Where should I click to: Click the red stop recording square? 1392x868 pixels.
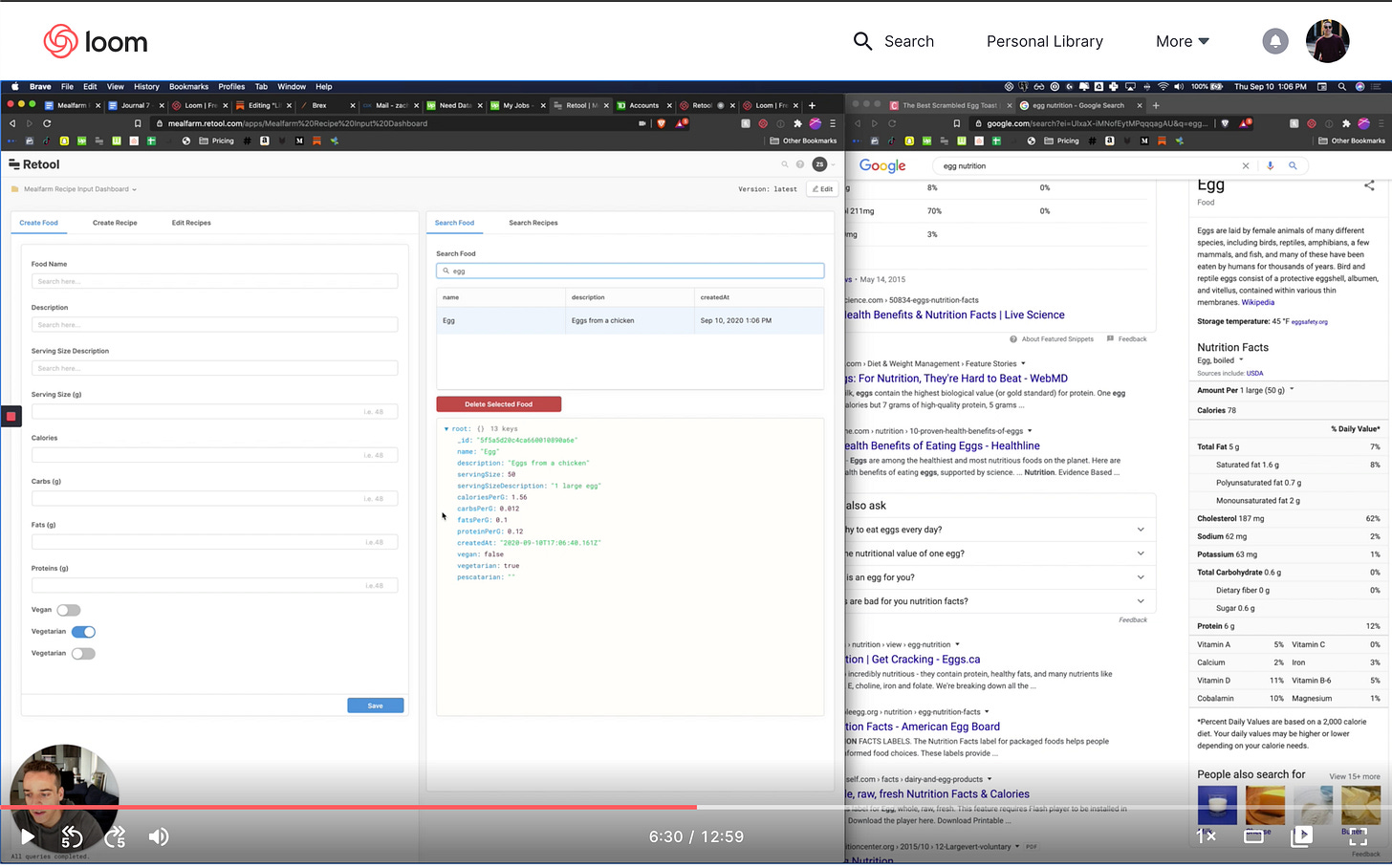coord(11,416)
